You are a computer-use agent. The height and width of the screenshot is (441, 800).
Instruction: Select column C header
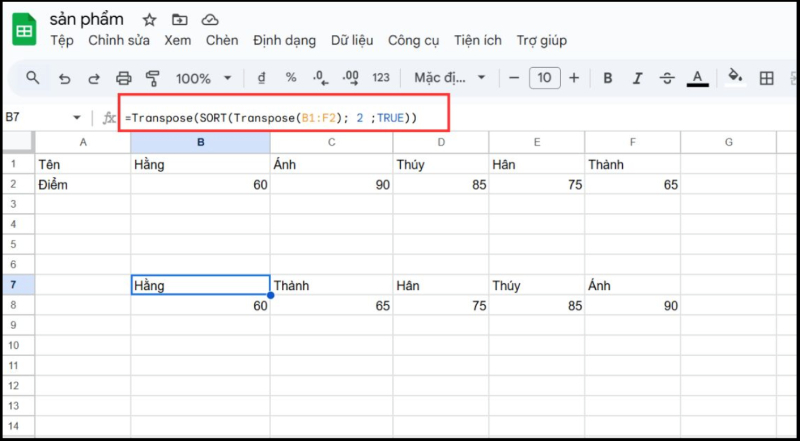332,142
